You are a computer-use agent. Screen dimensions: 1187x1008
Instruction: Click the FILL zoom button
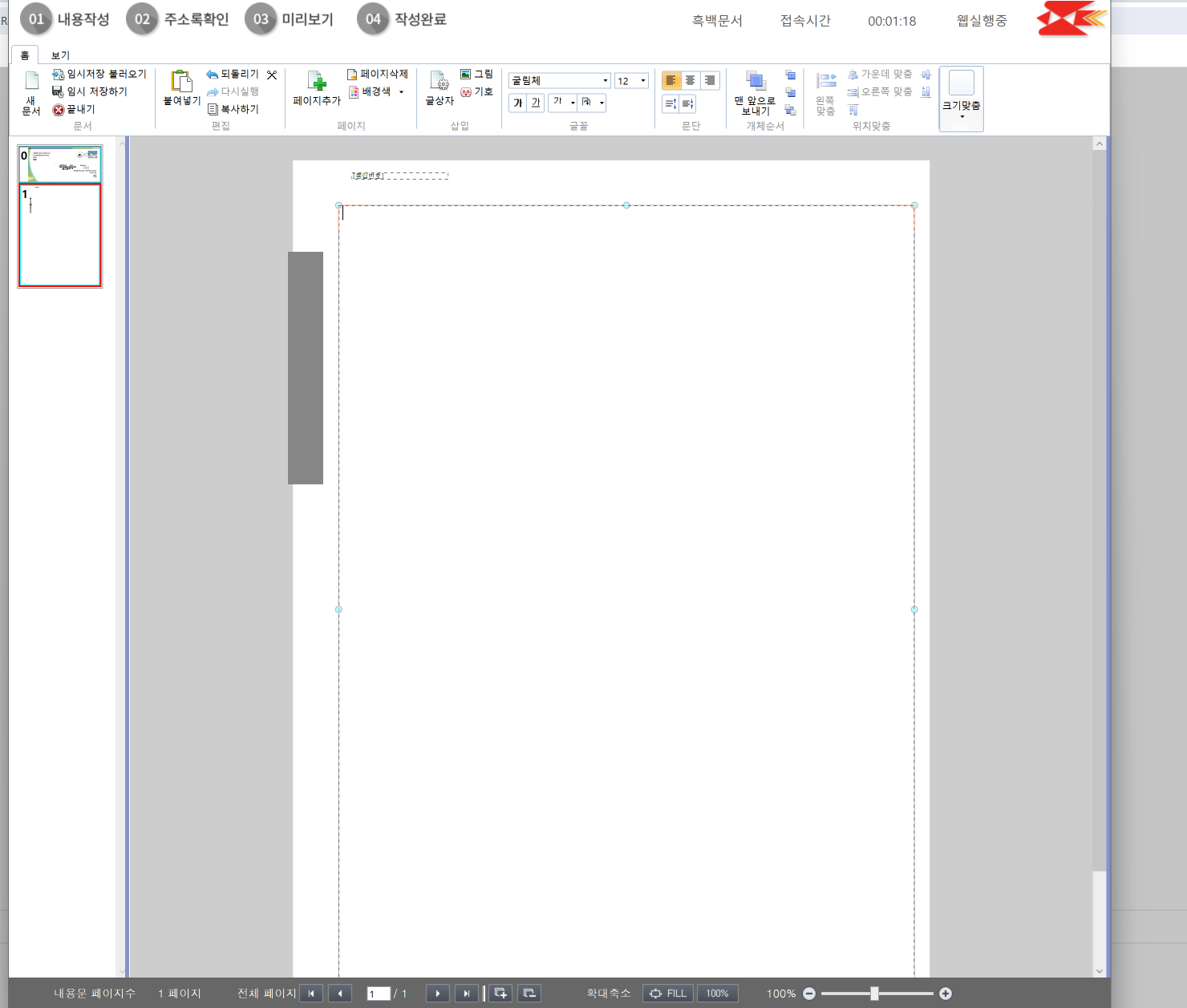click(668, 994)
